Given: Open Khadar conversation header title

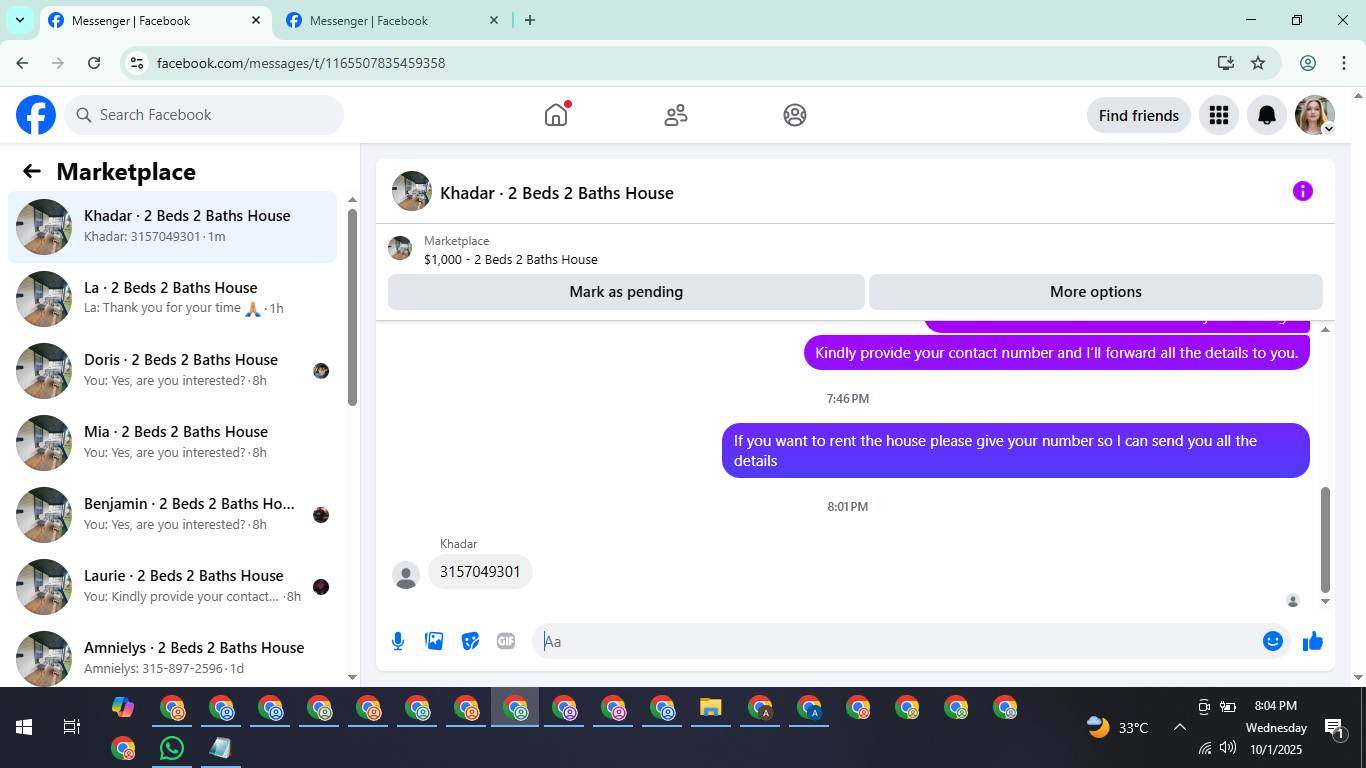Looking at the screenshot, I should click(557, 193).
